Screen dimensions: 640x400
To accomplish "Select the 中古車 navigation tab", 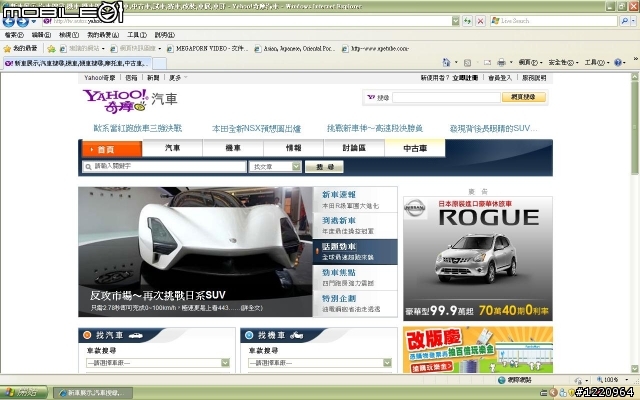I will [x=415, y=148].
